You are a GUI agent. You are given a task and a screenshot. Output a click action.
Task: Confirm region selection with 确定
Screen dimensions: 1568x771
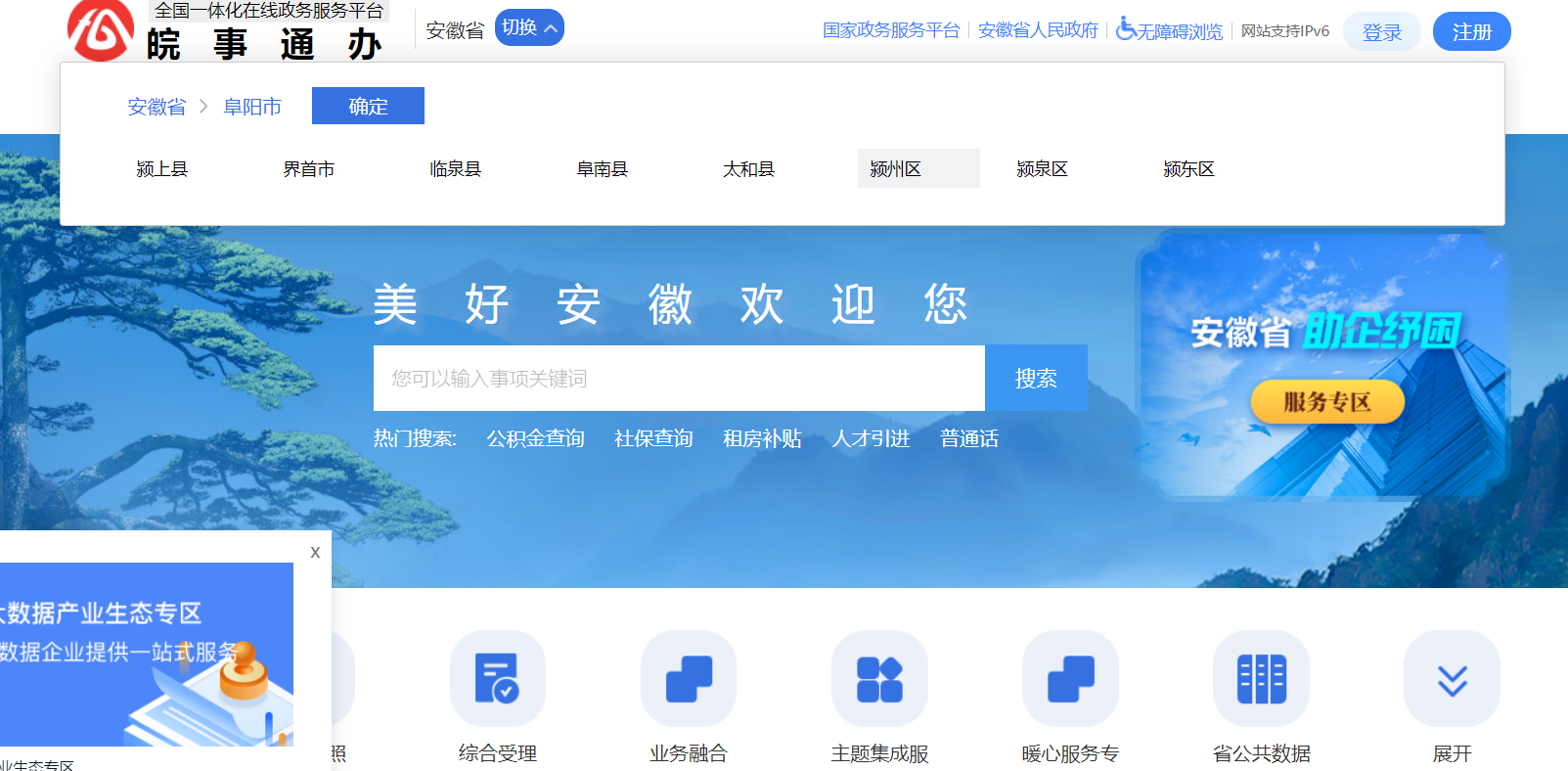coord(368,106)
